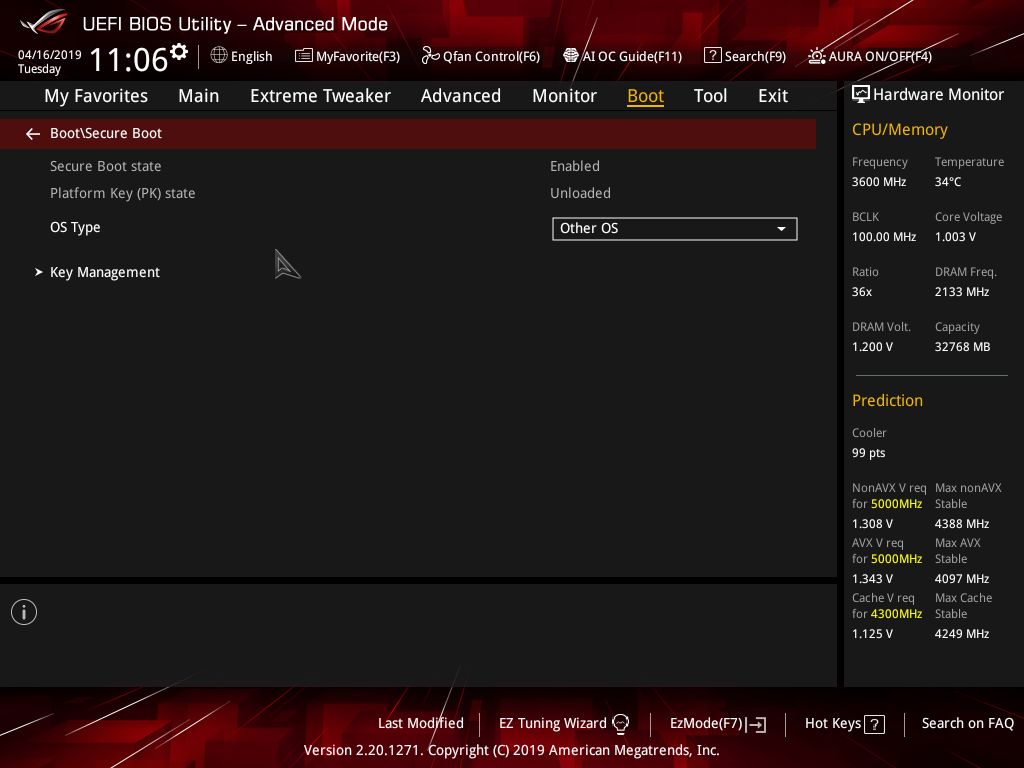
Task: Click the ROG logo icon
Action: (x=44, y=22)
